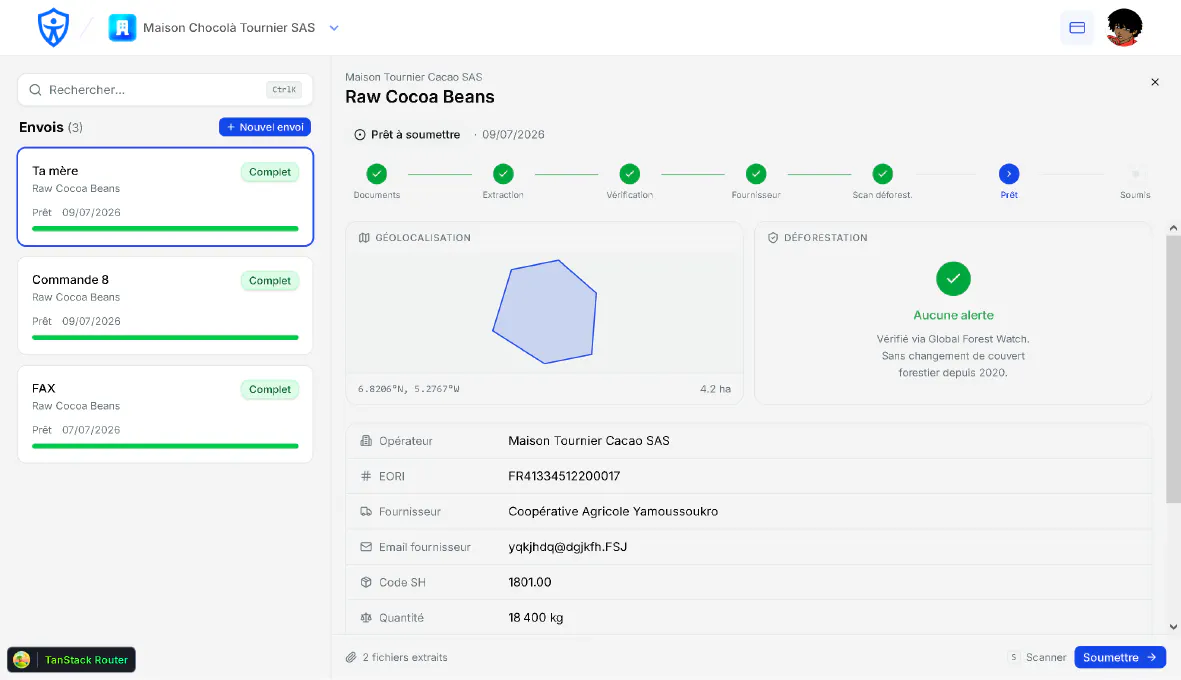Click the CtrlK shortcut badge

tap(284, 90)
